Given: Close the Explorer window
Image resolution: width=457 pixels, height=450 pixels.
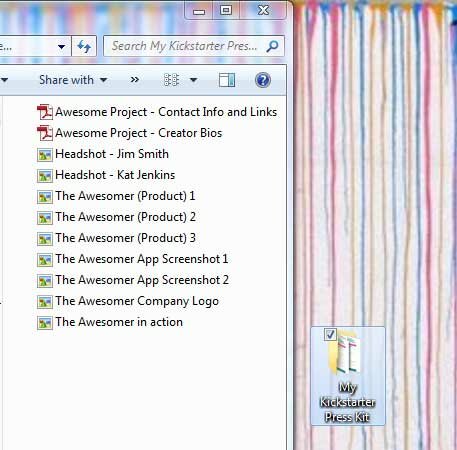Looking at the screenshot, I should click(263, 11).
